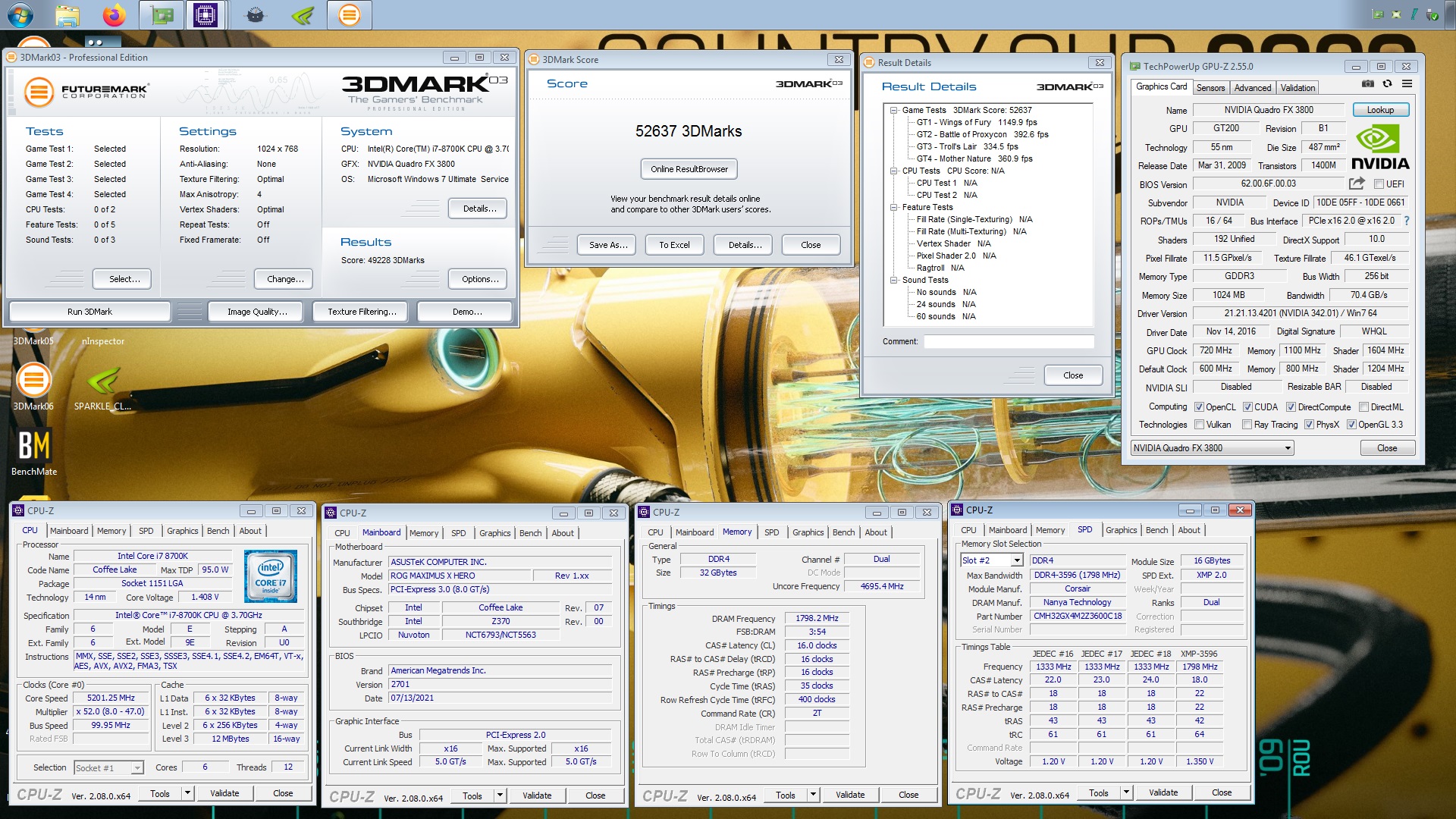Collapse the Game Tests tree node
1456x819 pixels.
894,110
